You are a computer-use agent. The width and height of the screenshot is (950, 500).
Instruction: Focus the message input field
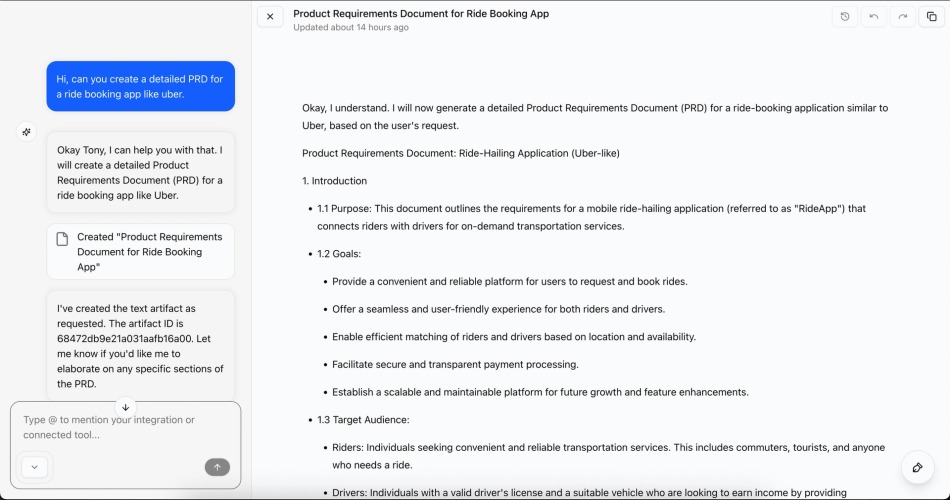[125, 427]
